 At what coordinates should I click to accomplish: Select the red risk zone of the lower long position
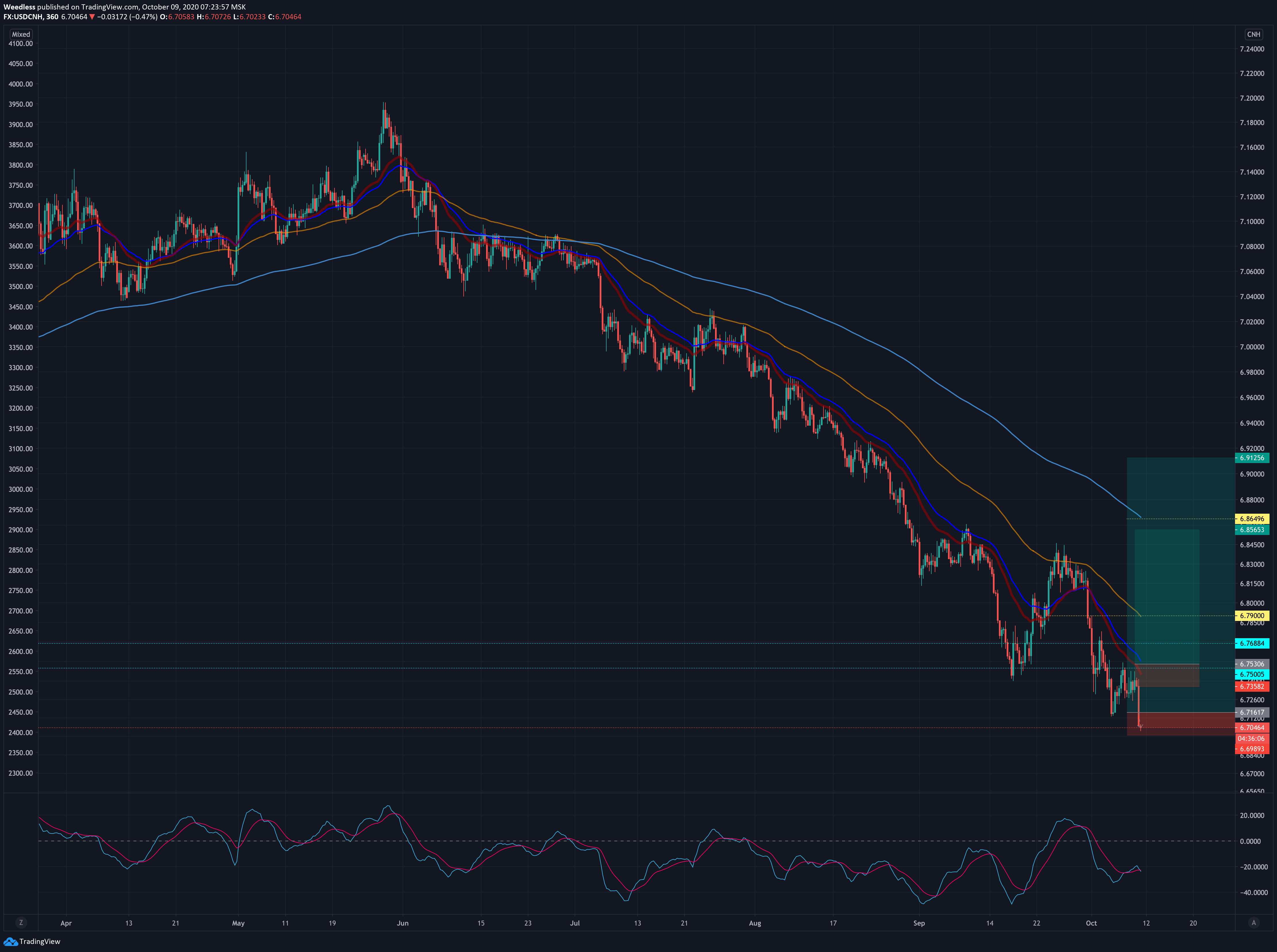[x=1181, y=724]
